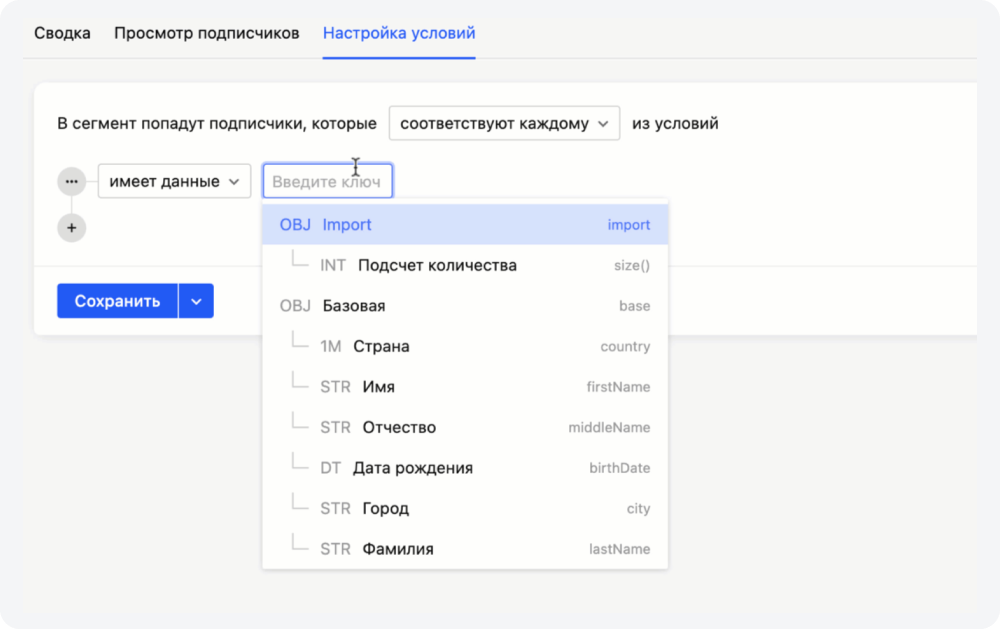This screenshot has width=1000, height=629.
Task: Open the 'соответствуют каждому' dropdown
Action: [x=503, y=124]
